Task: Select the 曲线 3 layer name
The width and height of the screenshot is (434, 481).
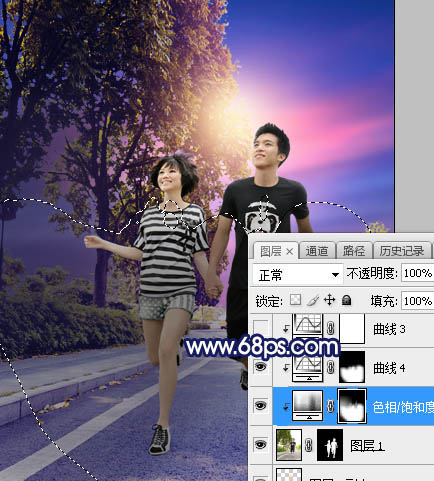Action: (x=389, y=329)
